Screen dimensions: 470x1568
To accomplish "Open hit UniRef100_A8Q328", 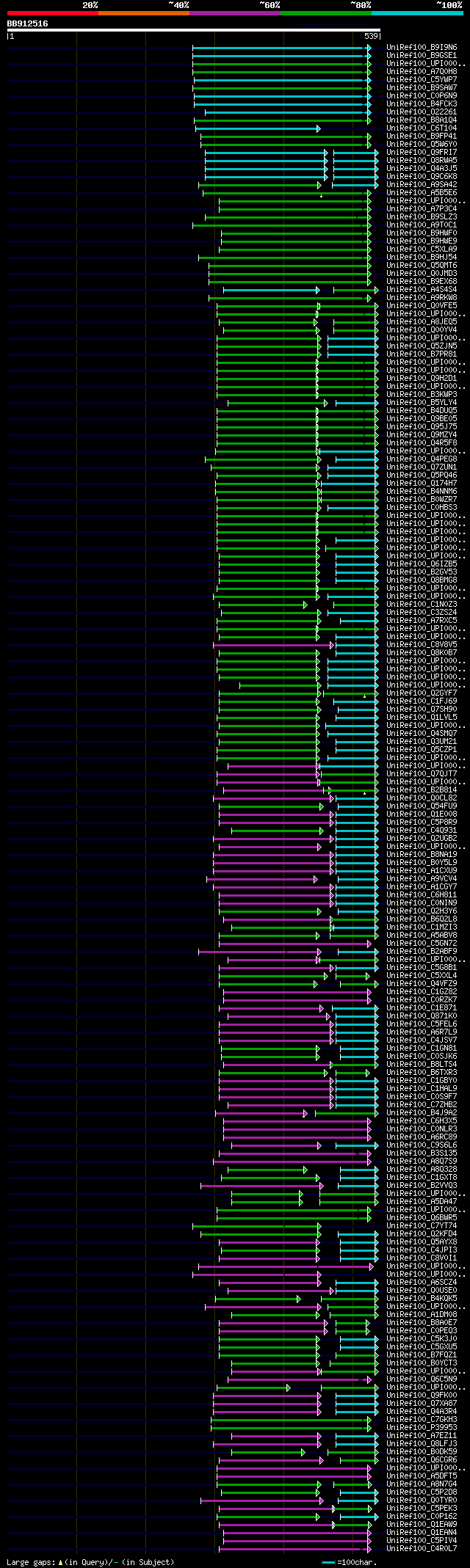I will [x=422, y=1169].
